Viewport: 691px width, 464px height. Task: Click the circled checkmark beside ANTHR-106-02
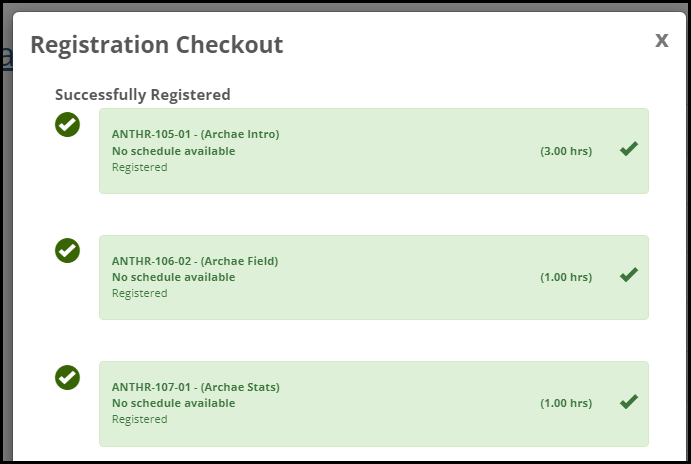pyautogui.click(x=67, y=251)
